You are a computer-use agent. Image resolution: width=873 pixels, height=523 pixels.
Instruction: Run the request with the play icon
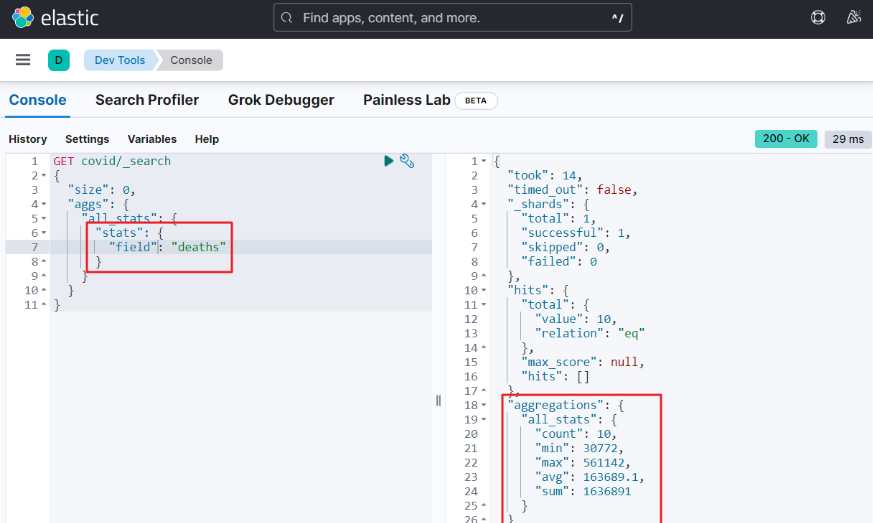point(389,161)
